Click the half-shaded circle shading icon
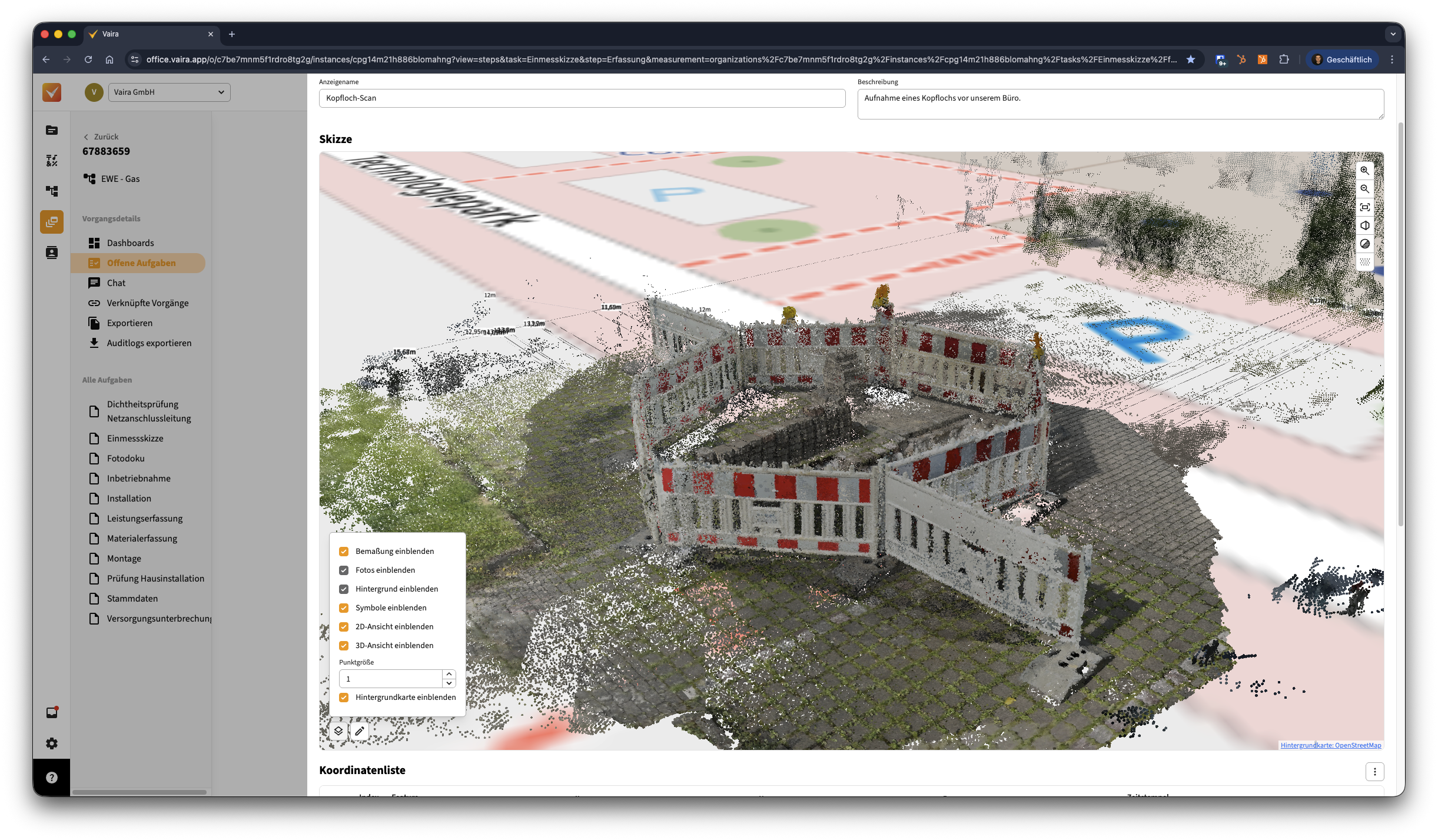 tap(1364, 244)
